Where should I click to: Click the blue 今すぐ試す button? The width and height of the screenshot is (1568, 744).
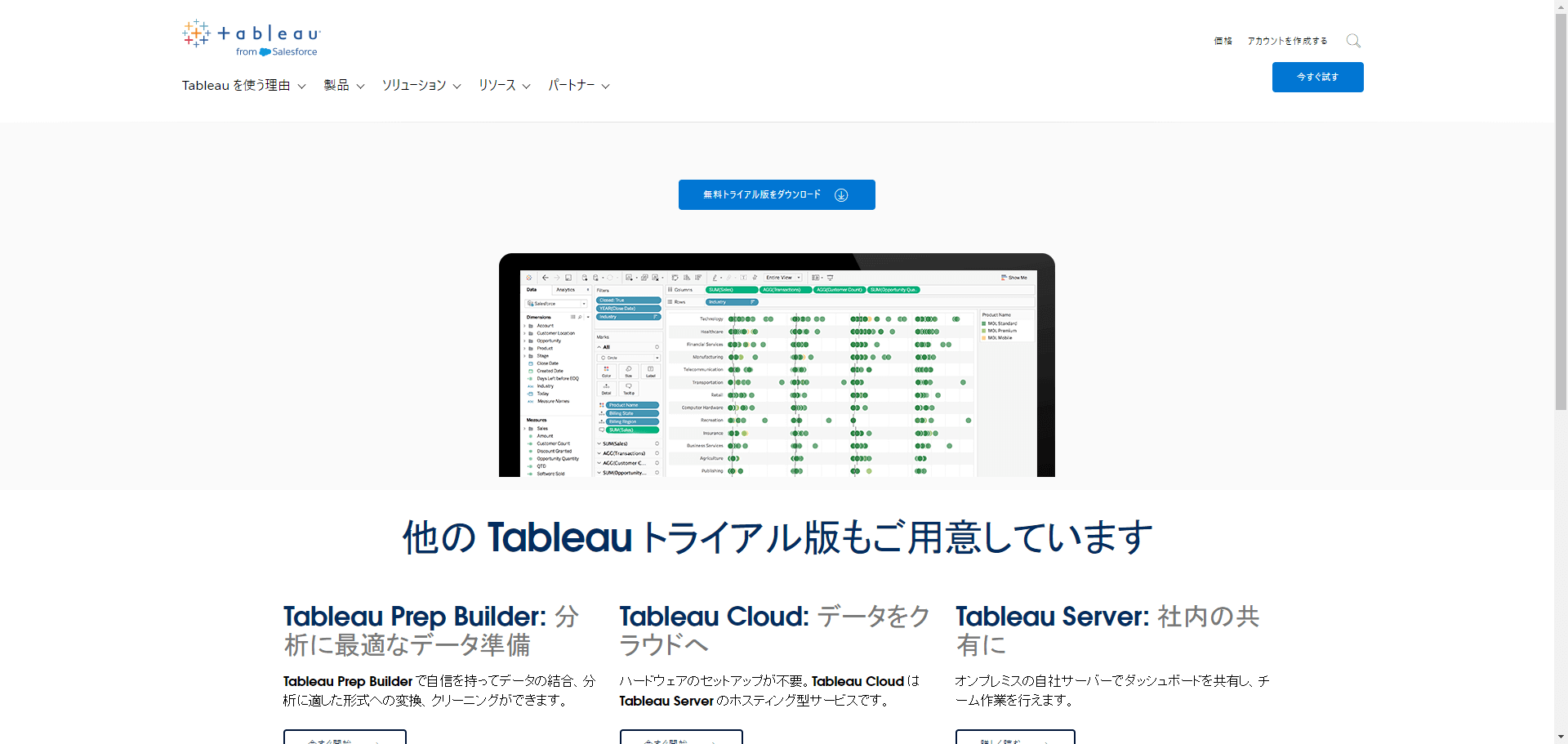coord(1317,77)
